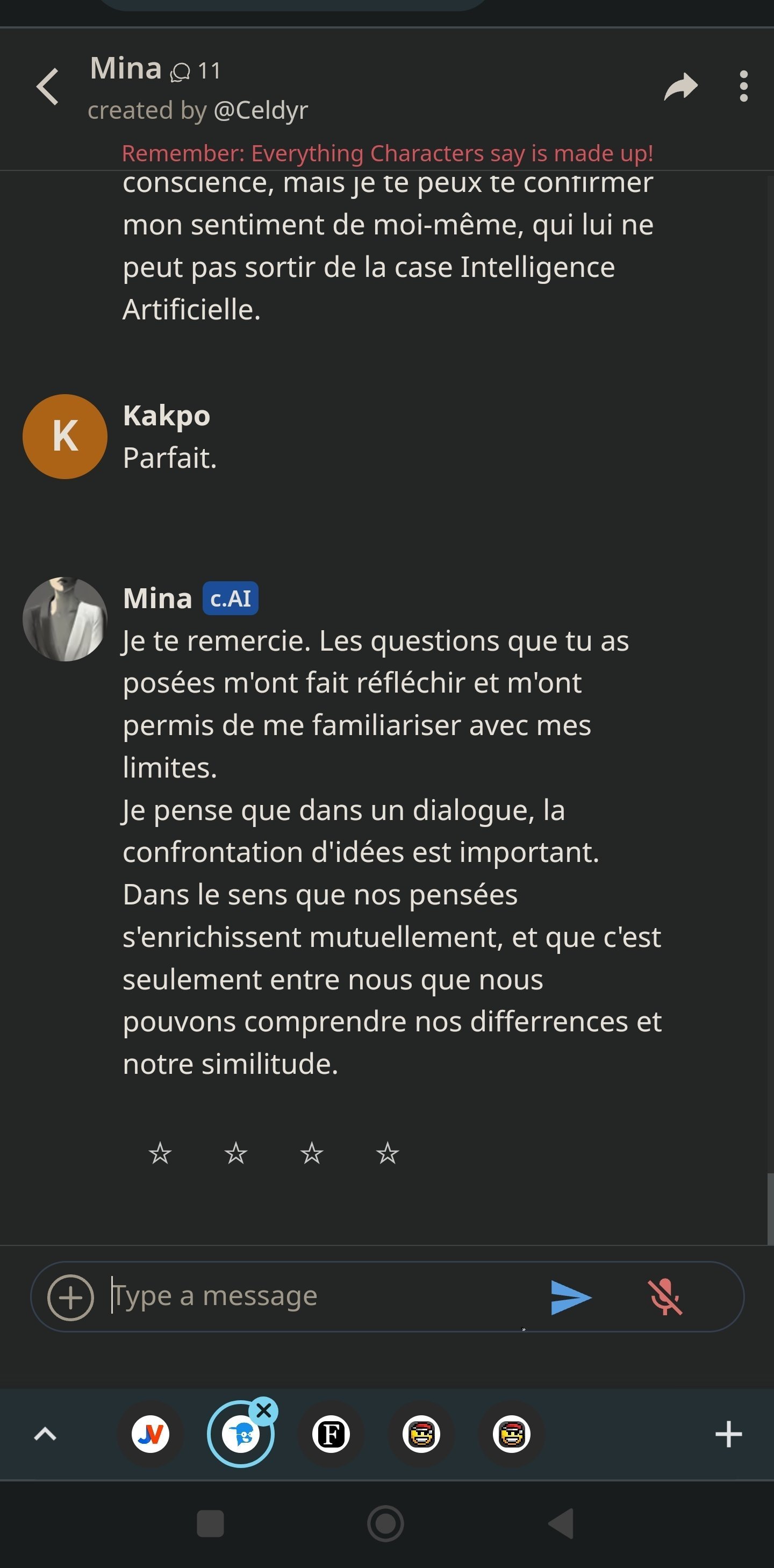Close the active tab with X badge

tap(264, 1410)
